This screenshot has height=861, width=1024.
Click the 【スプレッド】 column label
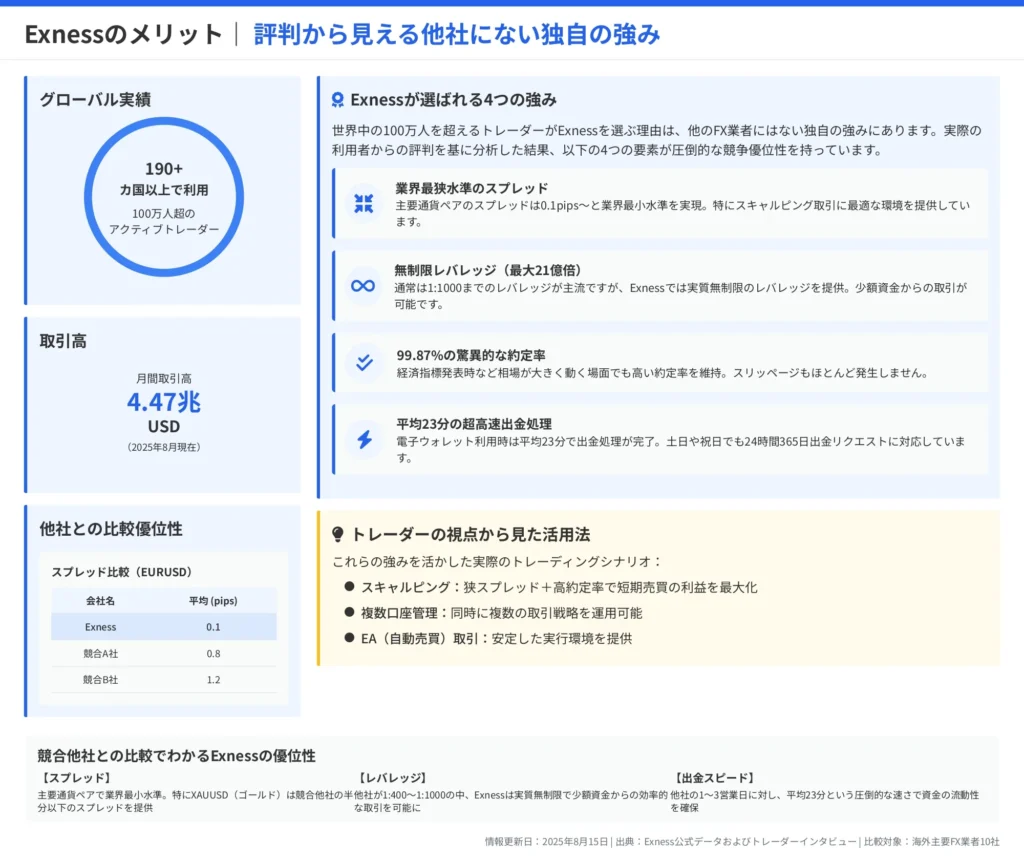[76, 778]
